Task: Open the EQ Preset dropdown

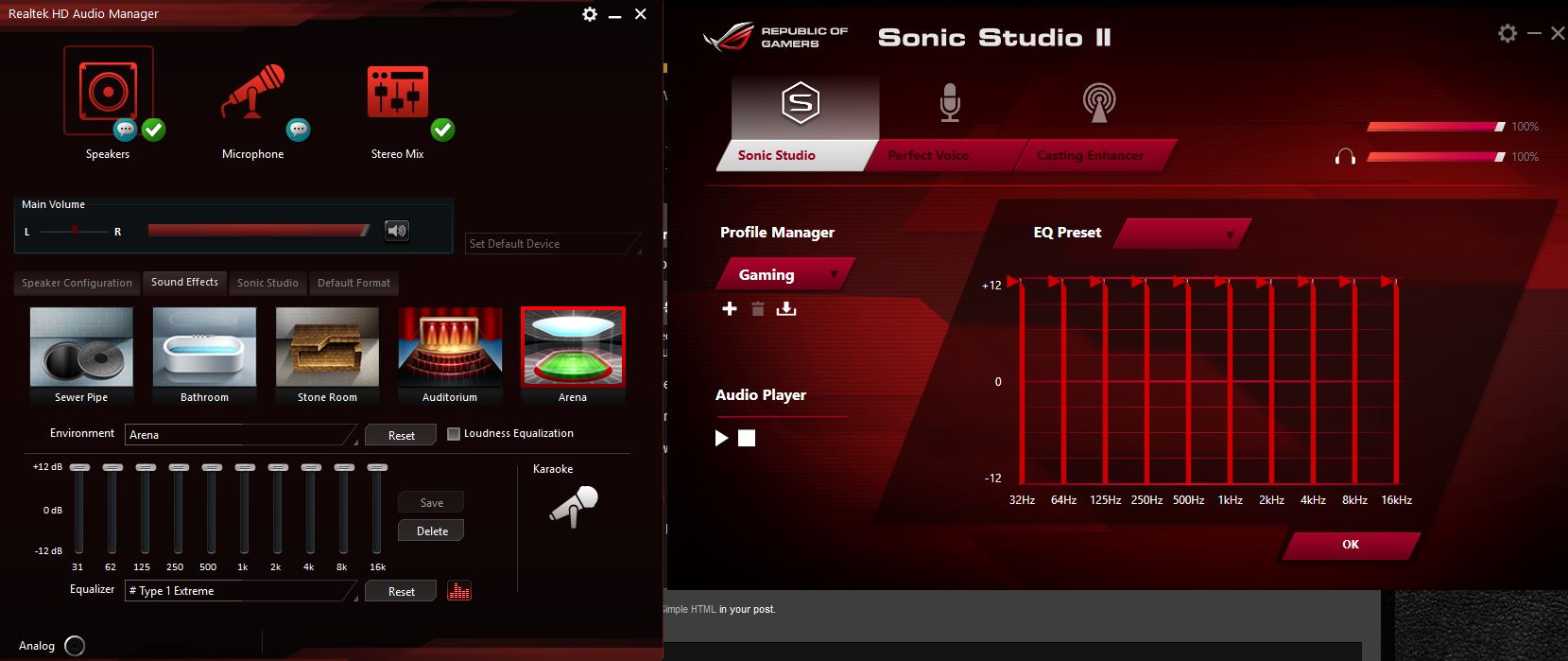Action: tap(1181, 234)
